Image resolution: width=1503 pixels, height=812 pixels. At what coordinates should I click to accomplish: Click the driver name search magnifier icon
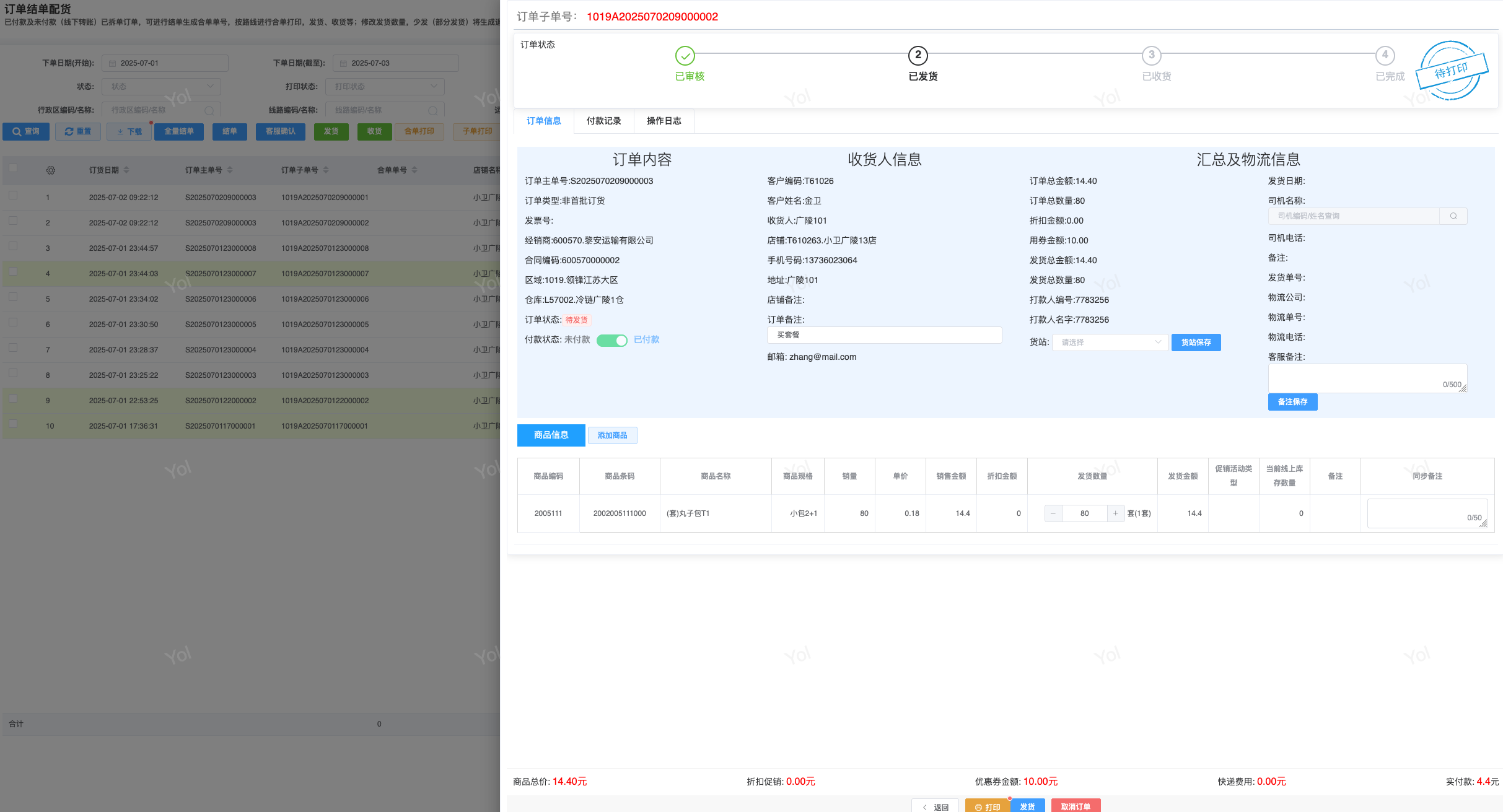[x=1453, y=216]
